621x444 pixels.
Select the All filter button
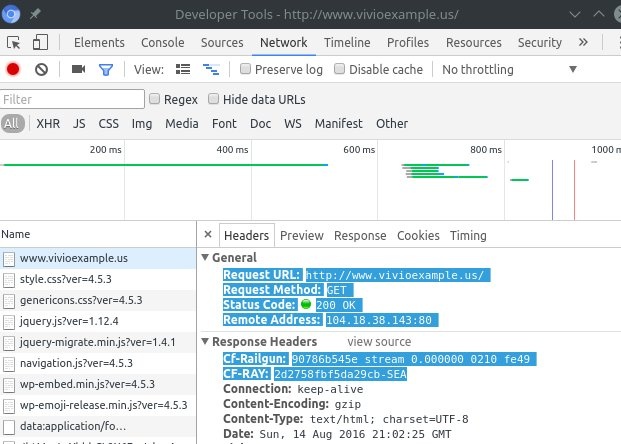12,124
